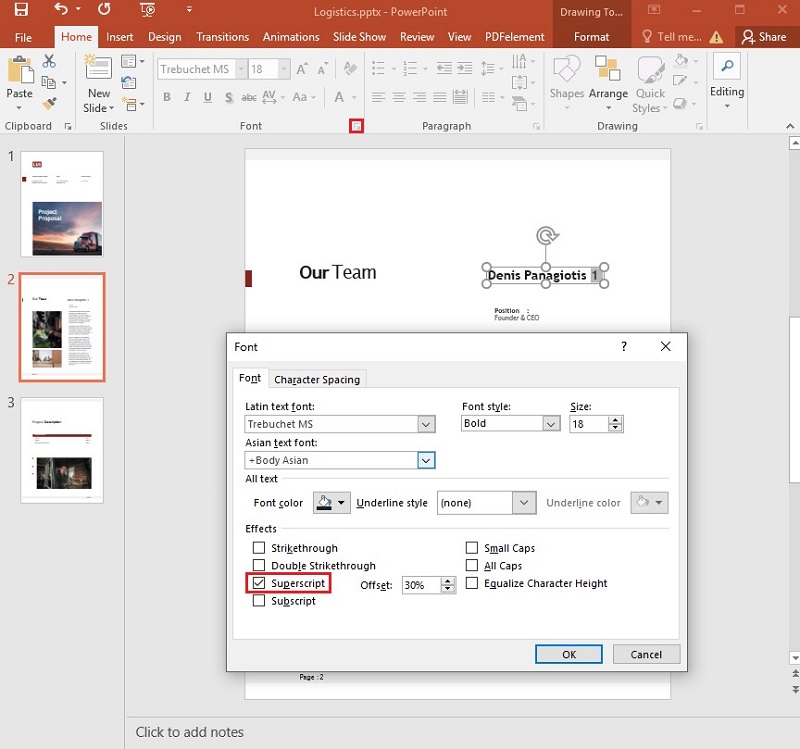Click the Shapes gallery icon
This screenshot has height=749, width=800.
566,69
